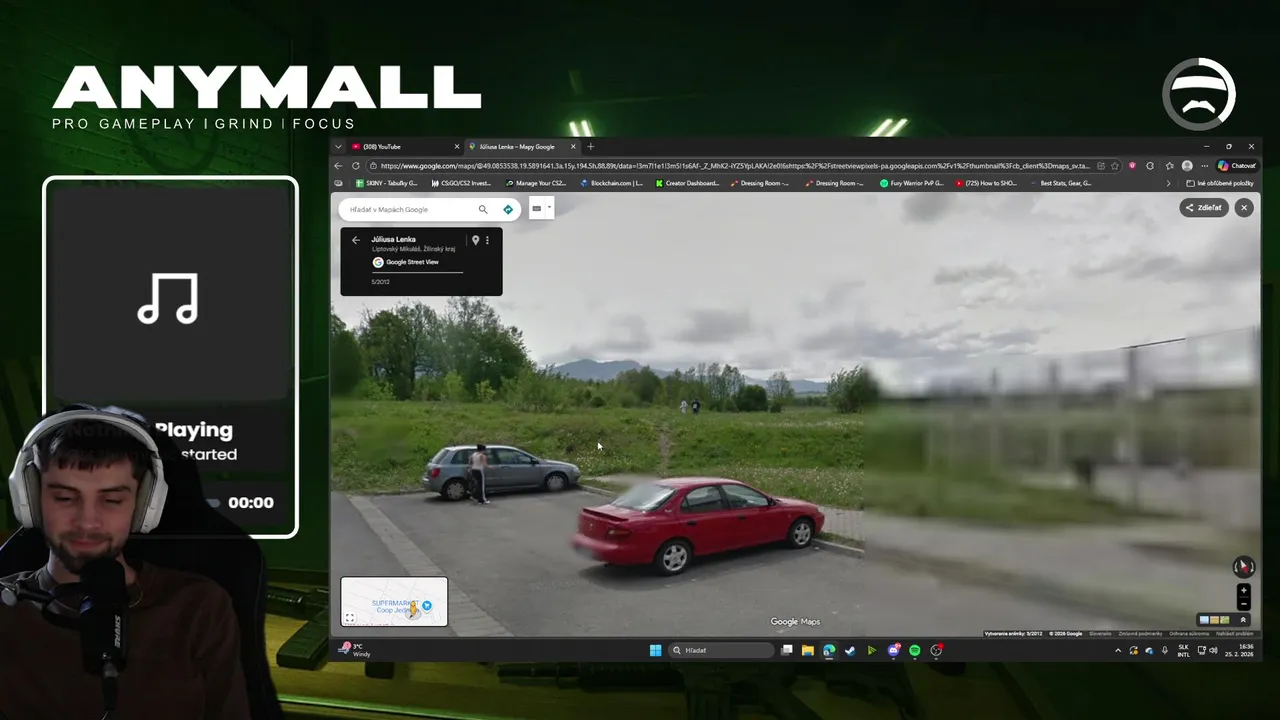This screenshot has width=1280, height=720.
Task: Switch SLK INTL keyboard language indicator
Action: tap(1184, 650)
